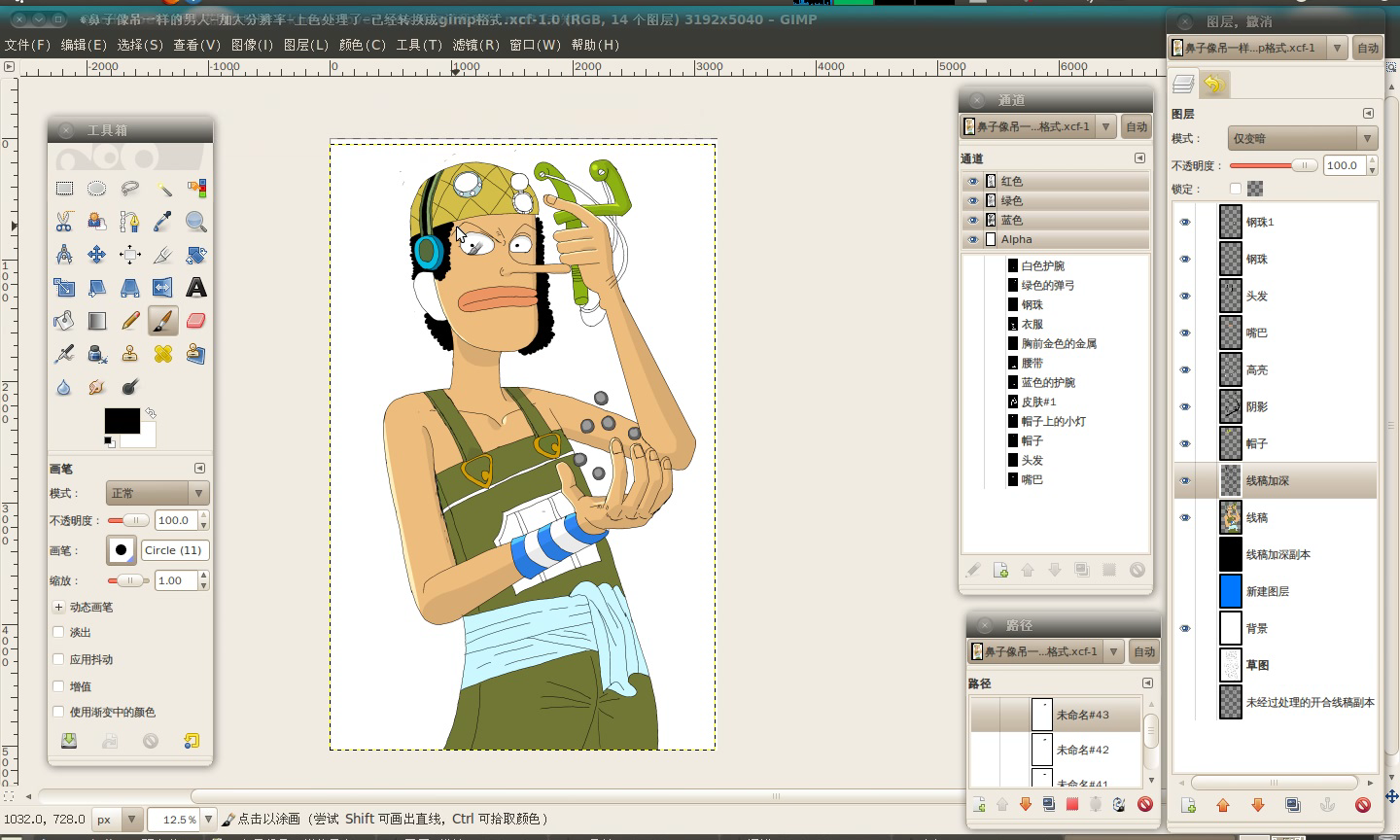The height and width of the screenshot is (840, 1400).
Task: Toggle visibility of the 背景 layer
Action: pos(1185,629)
